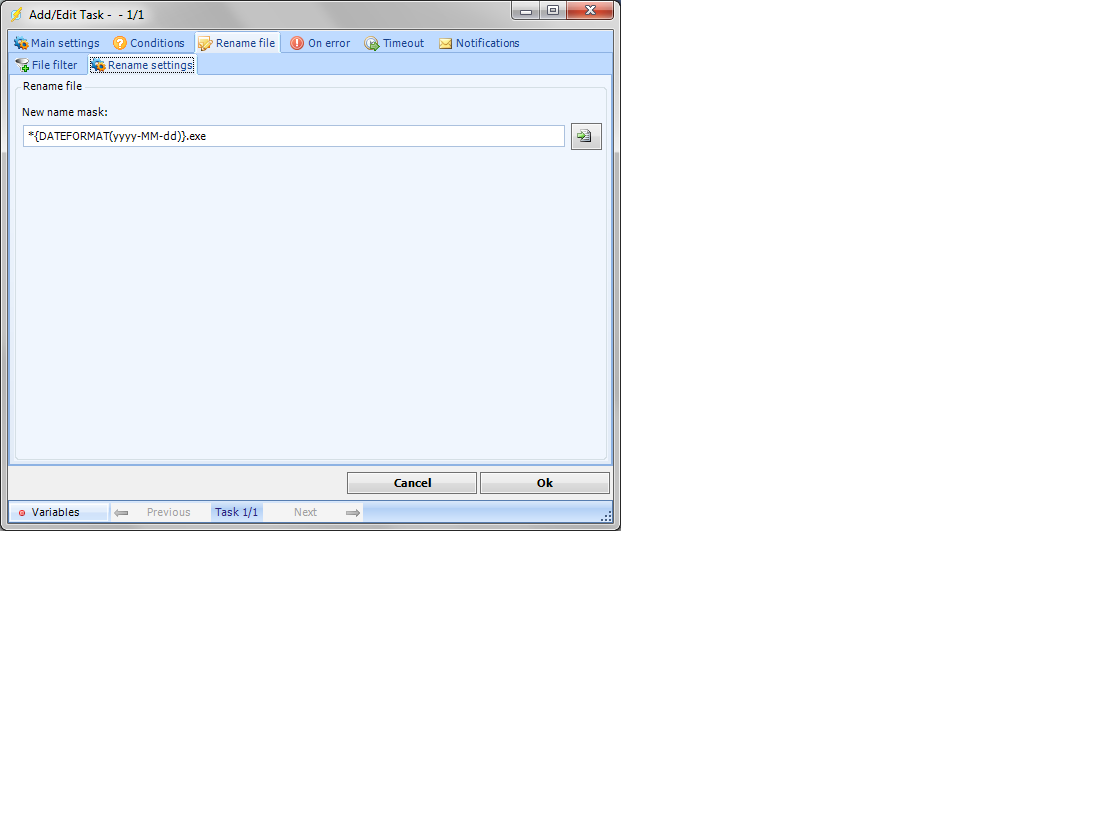Select the Rename file tab
The image size is (1095, 821).
(x=237, y=44)
